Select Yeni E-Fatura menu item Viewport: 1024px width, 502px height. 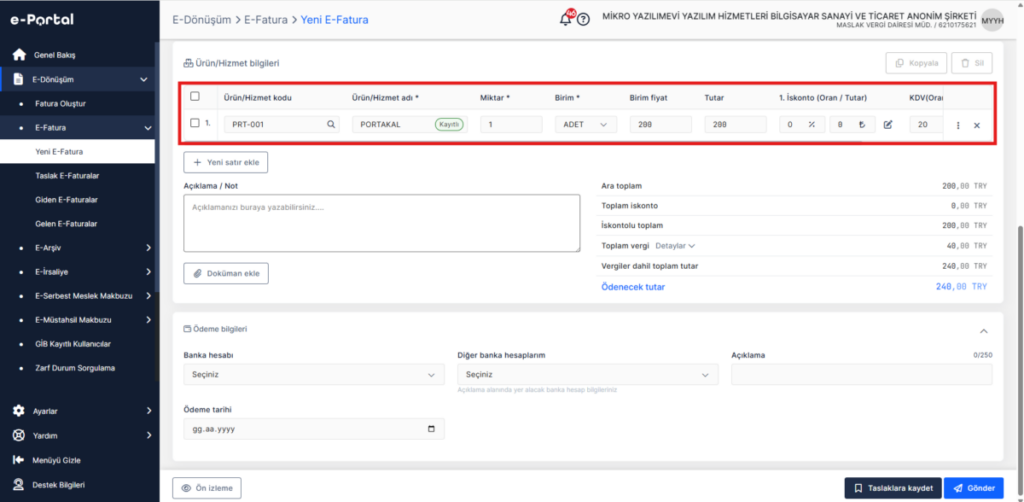pyautogui.click(x=77, y=151)
